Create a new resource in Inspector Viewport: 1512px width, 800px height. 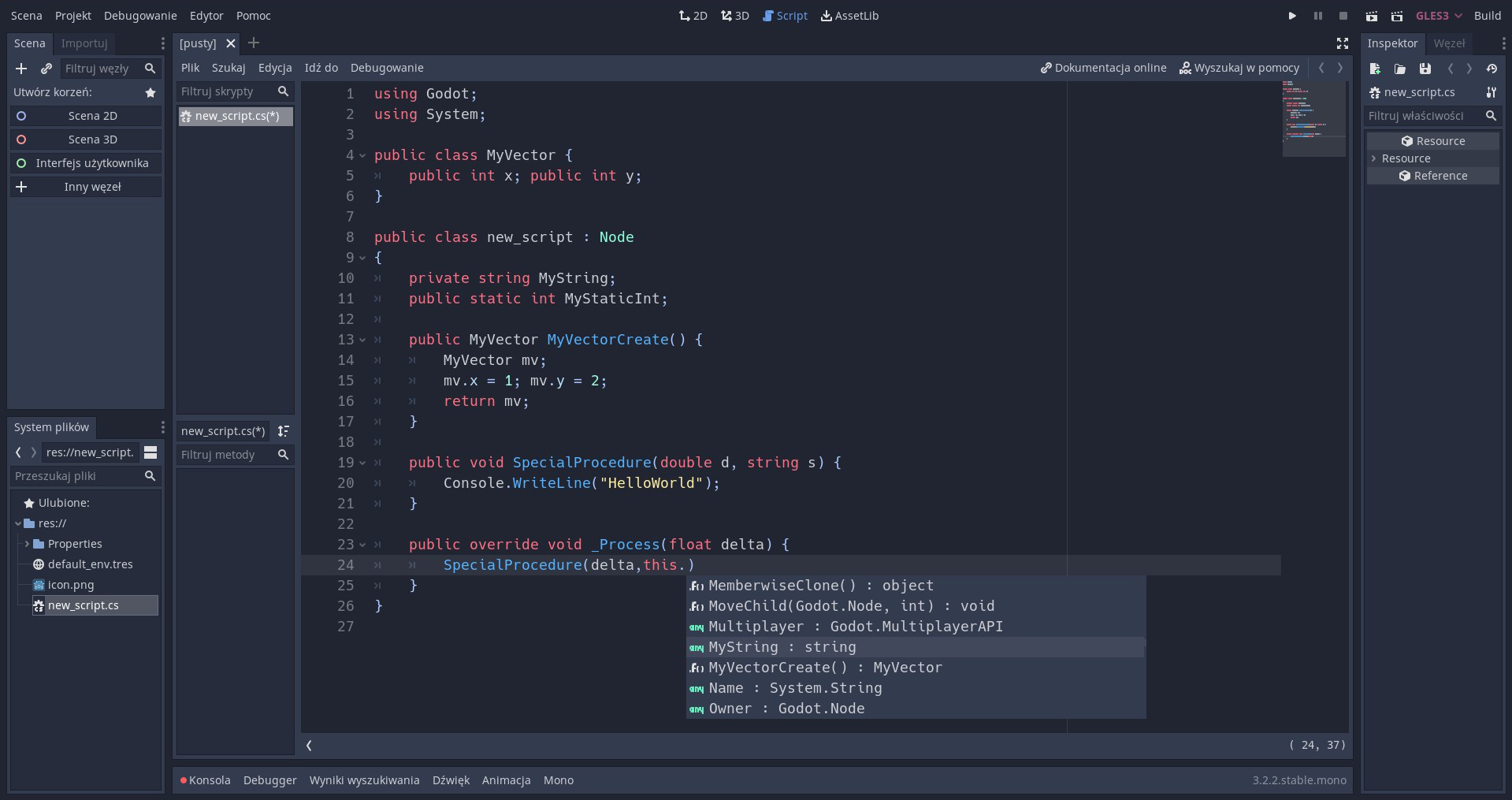1375,69
